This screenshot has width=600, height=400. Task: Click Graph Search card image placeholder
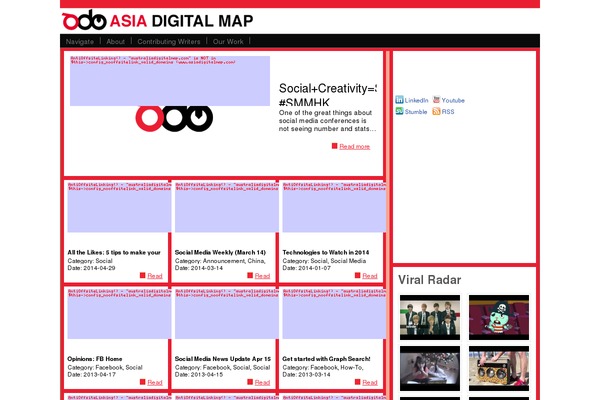point(334,314)
